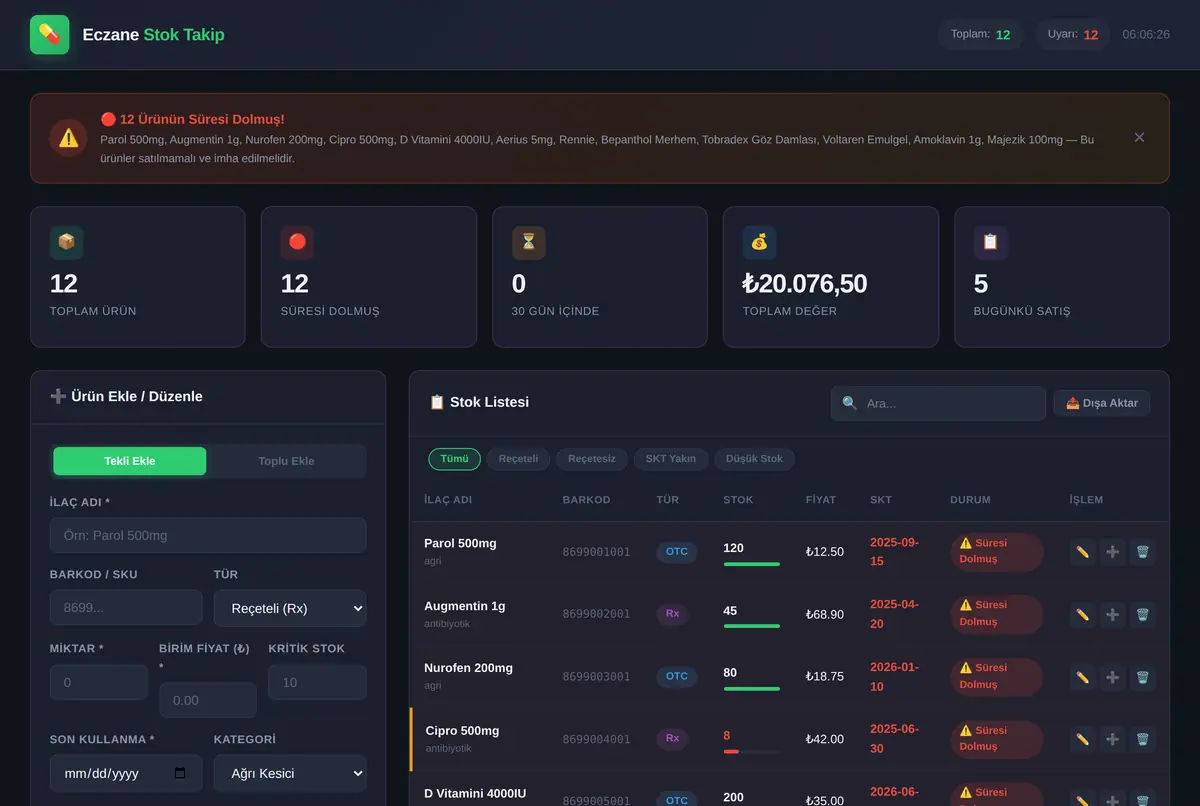This screenshot has height=806, width=1200.
Task: Switch to Tekli Ekle mode
Action: pyautogui.click(x=130, y=461)
